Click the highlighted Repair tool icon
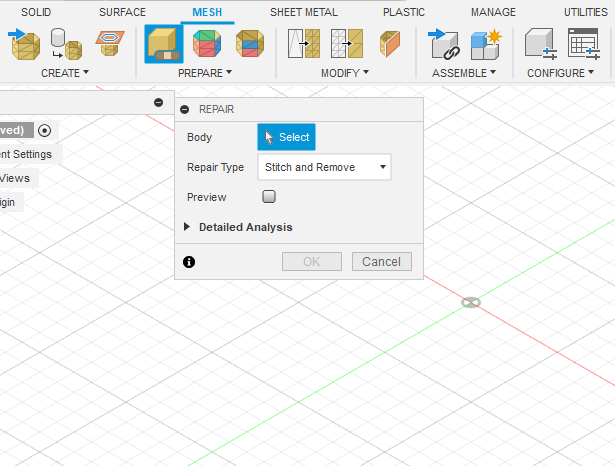 (163, 44)
